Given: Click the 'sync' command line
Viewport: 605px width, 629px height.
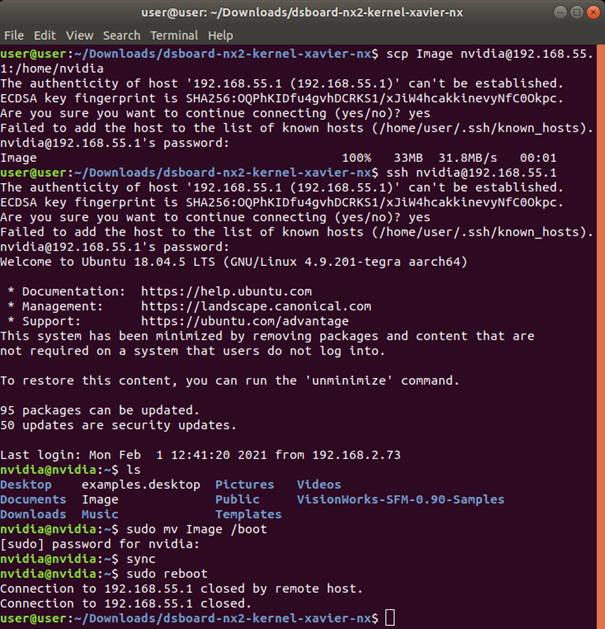Looking at the screenshot, I should click(x=141, y=558).
